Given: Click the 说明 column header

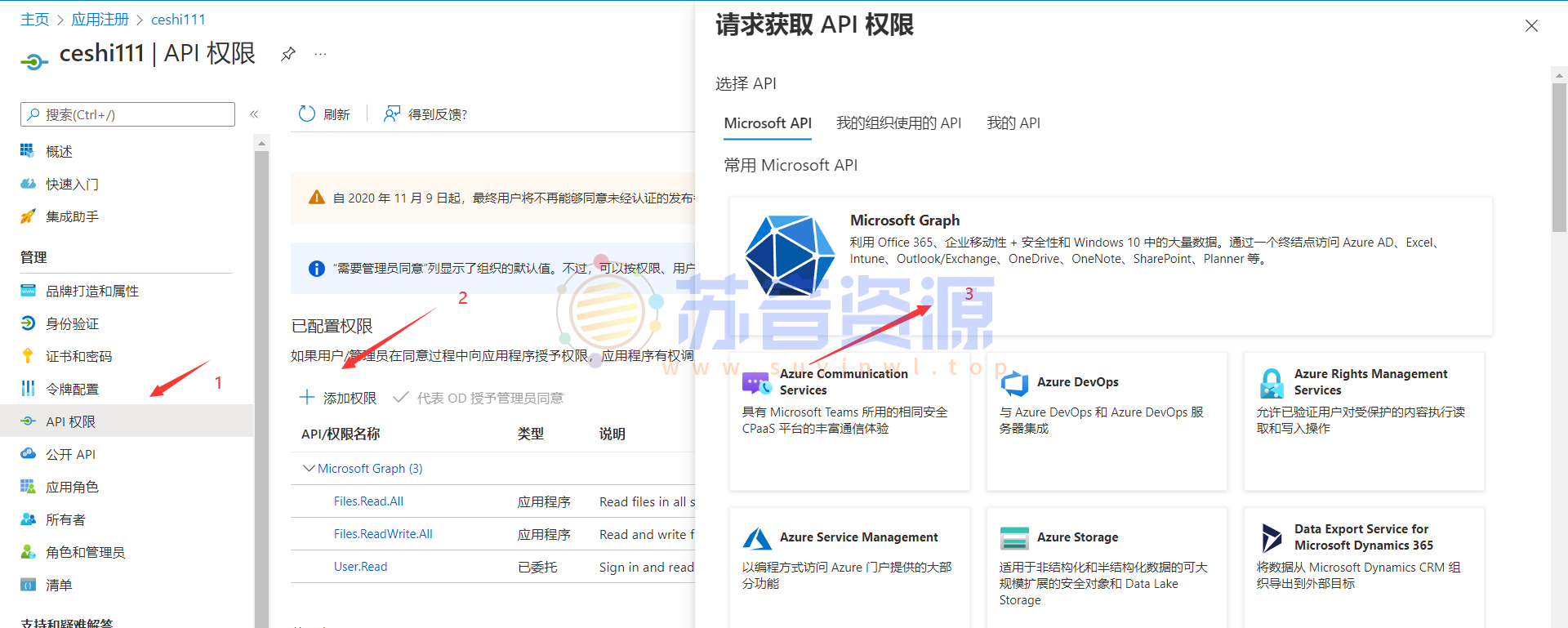Looking at the screenshot, I should click(x=612, y=434).
